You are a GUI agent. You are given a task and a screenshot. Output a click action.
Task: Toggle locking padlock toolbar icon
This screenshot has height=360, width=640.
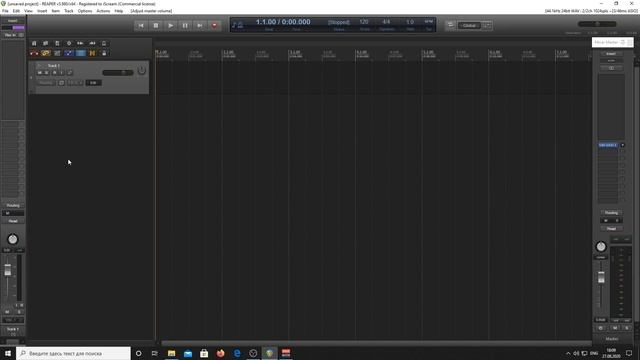[x=104, y=53]
